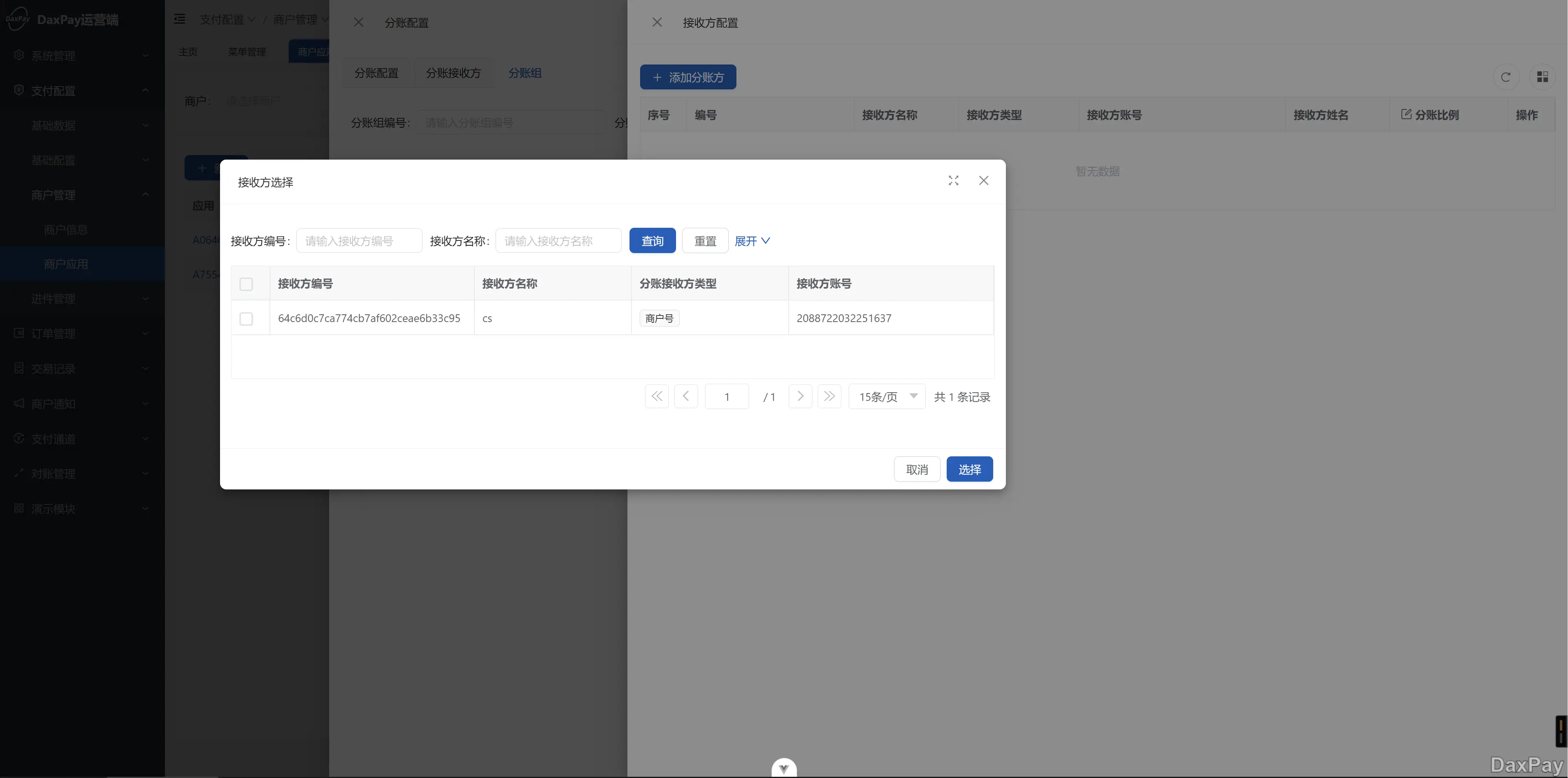Viewport: 1568px width, 778px height.
Task: Check the row checkbox for receiver cs
Action: pyautogui.click(x=246, y=319)
